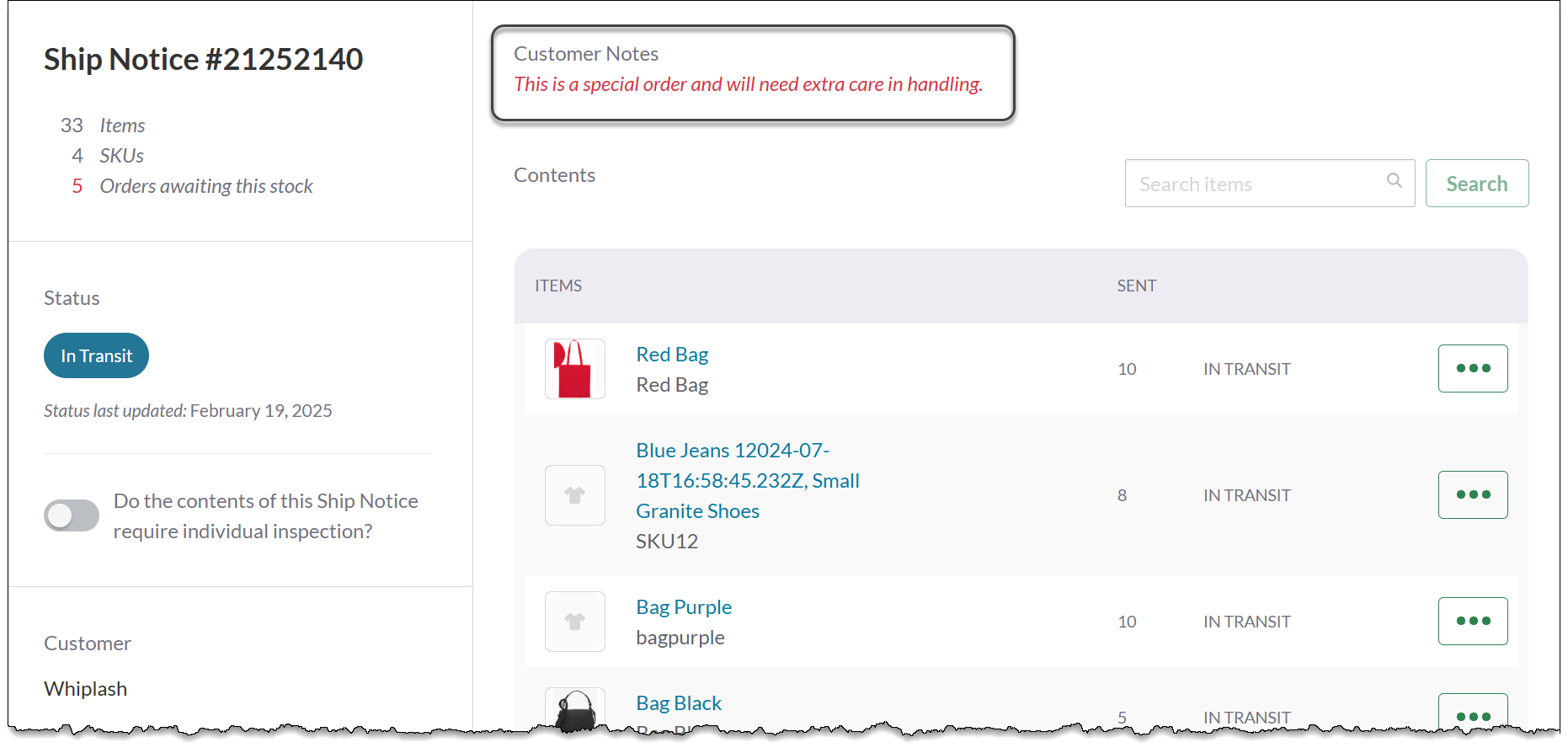This screenshot has height=753, width=1568.
Task: Click the ITEMS column header
Action: (x=558, y=286)
